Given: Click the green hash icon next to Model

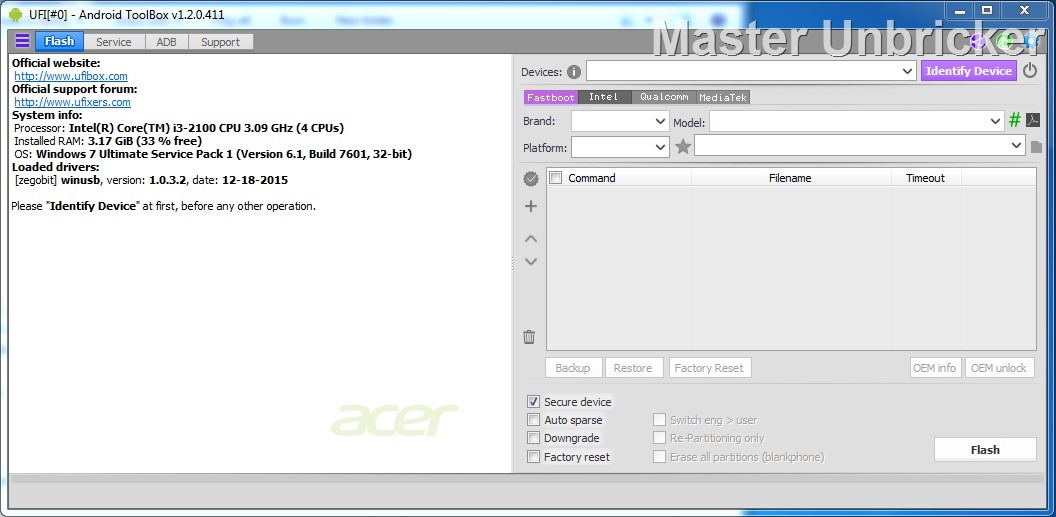Looking at the screenshot, I should (1015, 121).
